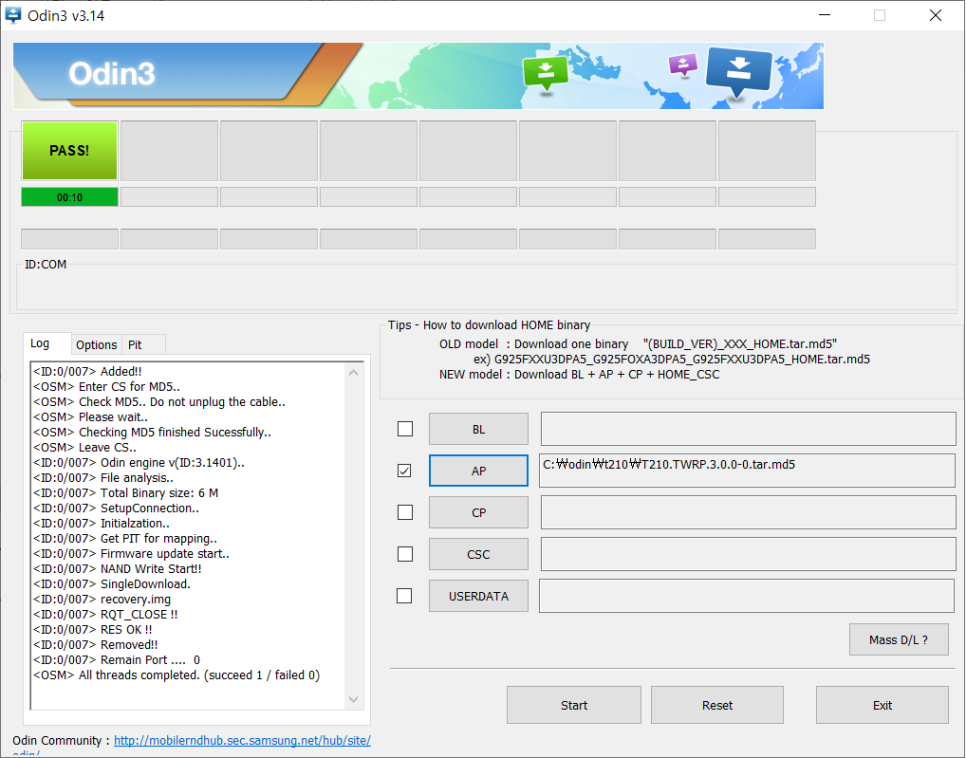966x758 pixels.
Task: Close the Odin3 window
Action: [x=935, y=15]
